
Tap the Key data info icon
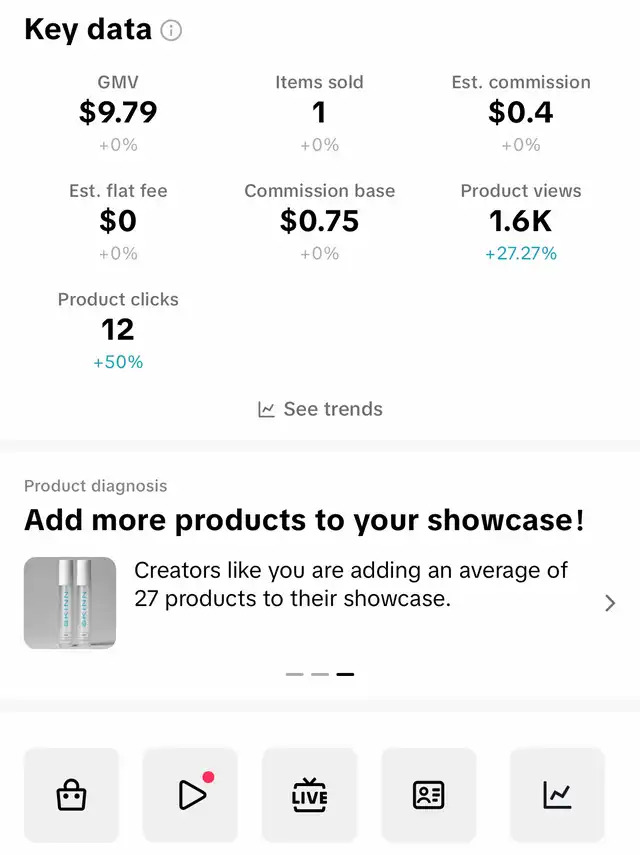[x=171, y=30]
